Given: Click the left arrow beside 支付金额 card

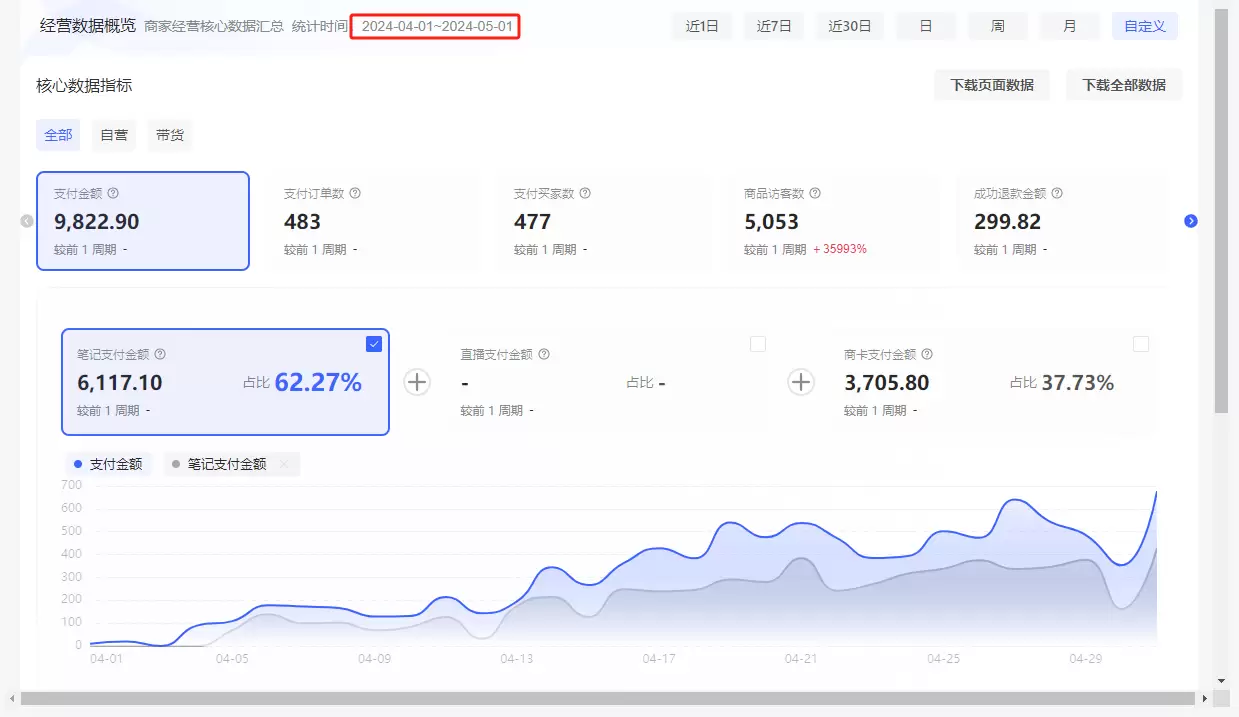Looking at the screenshot, I should (25, 222).
